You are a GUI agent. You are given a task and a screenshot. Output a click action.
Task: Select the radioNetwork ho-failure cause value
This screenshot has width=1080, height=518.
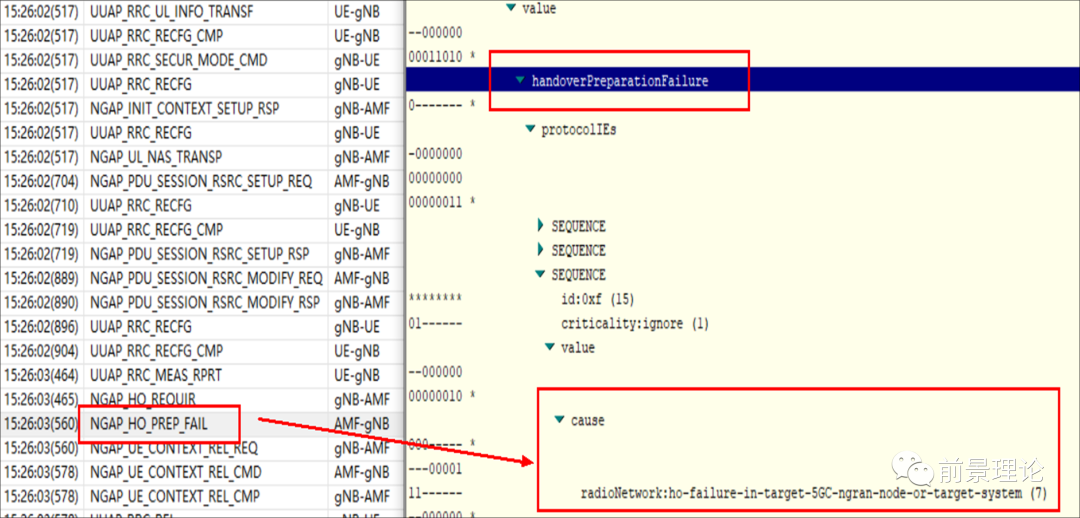click(x=812, y=493)
